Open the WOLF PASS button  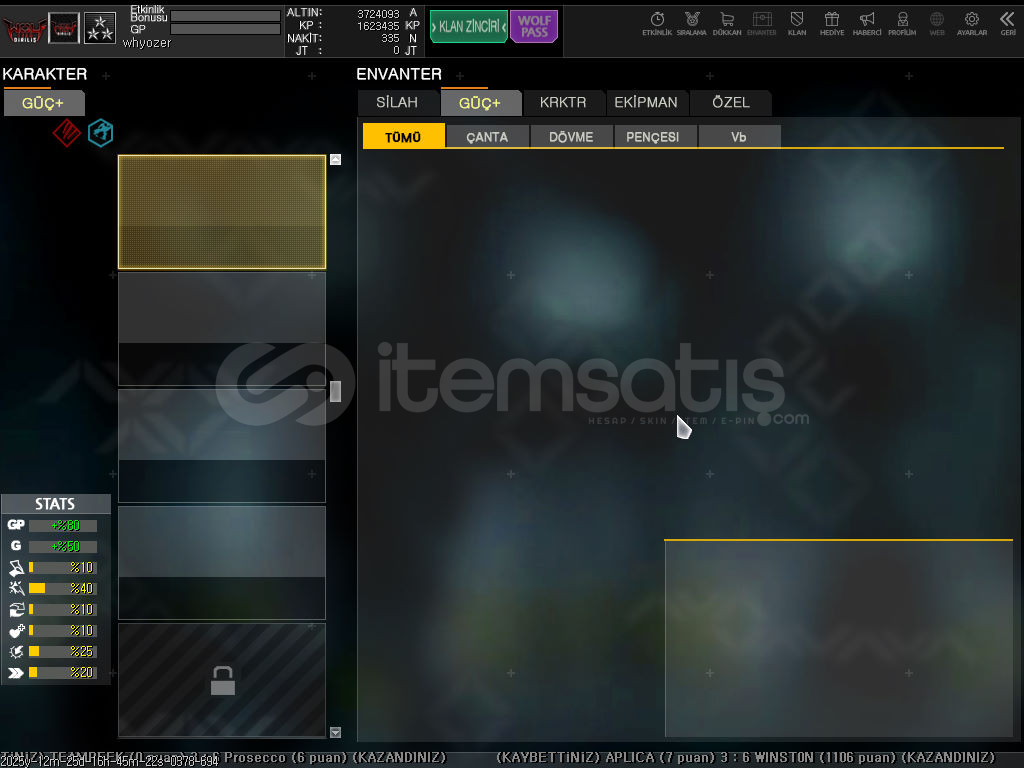pos(534,27)
